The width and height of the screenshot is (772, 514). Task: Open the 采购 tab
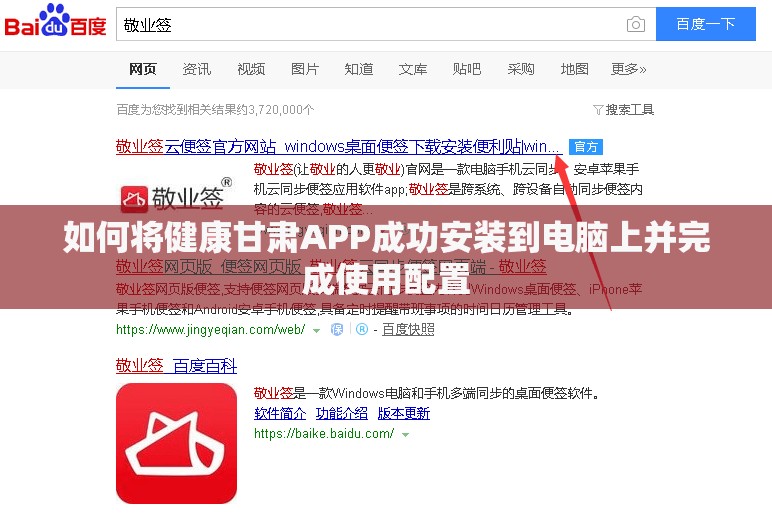[x=520, y=69]
